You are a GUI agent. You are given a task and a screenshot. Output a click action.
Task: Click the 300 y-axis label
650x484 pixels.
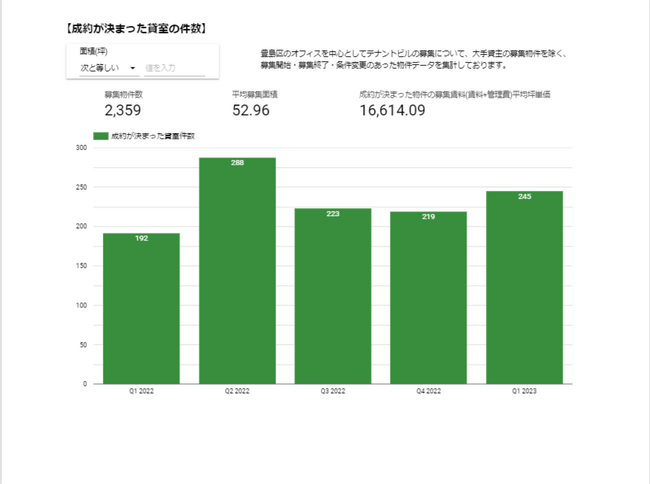click(x=82, y=148)
